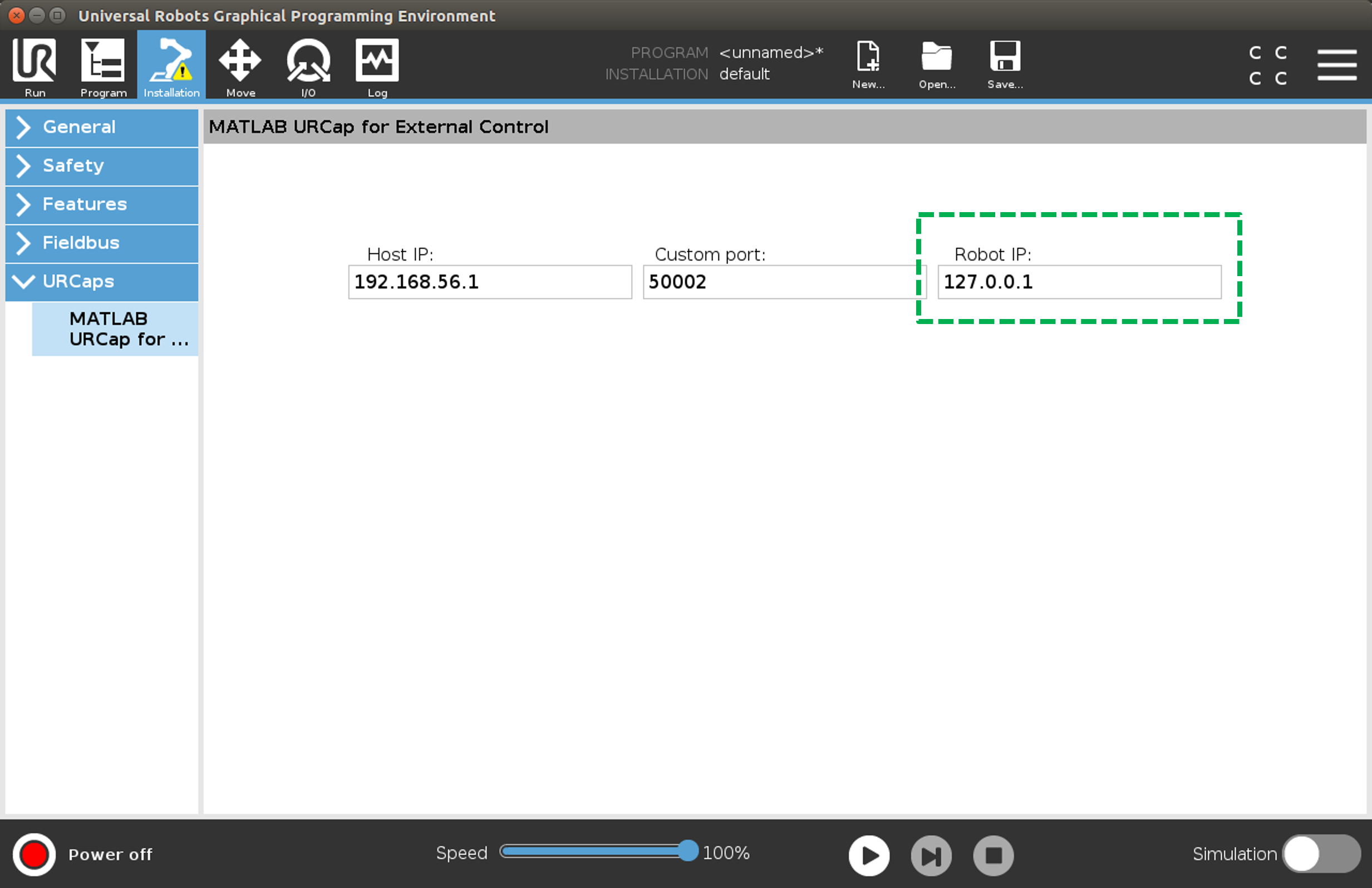
Task: Create a New program
Action: pos(868,63)
